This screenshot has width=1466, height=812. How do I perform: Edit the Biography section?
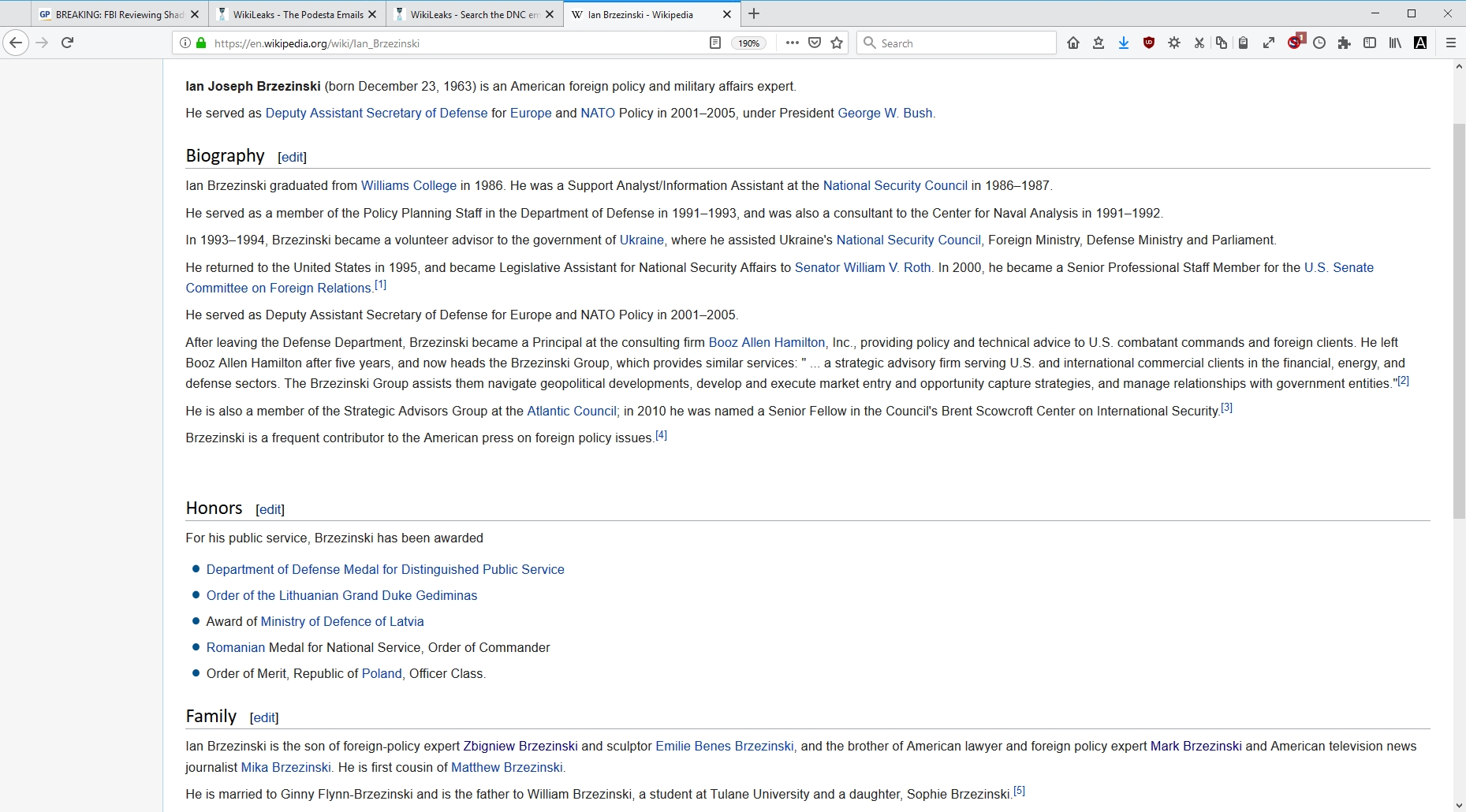pos(293,157)
